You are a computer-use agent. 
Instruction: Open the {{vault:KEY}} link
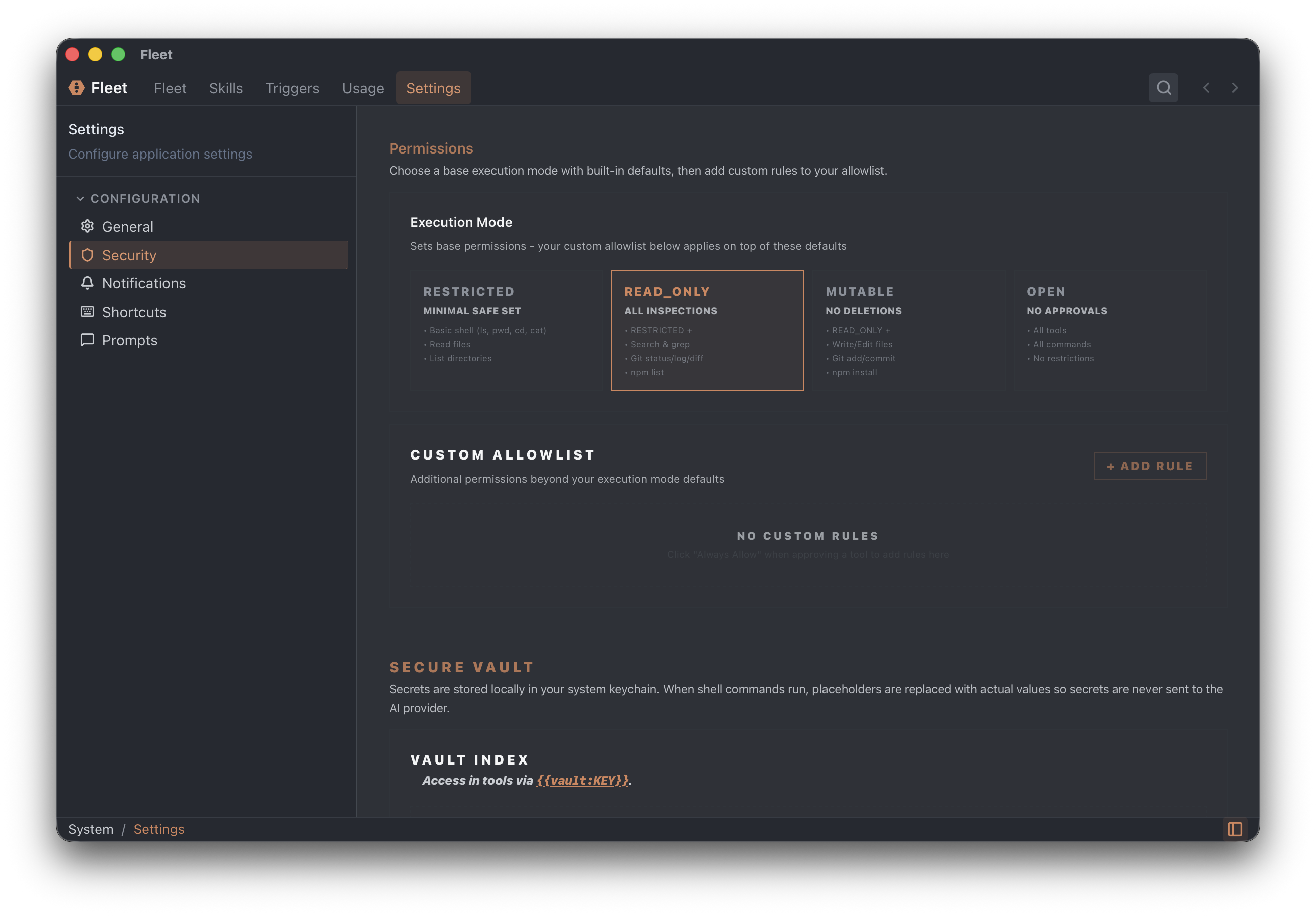tap(582, 780)
